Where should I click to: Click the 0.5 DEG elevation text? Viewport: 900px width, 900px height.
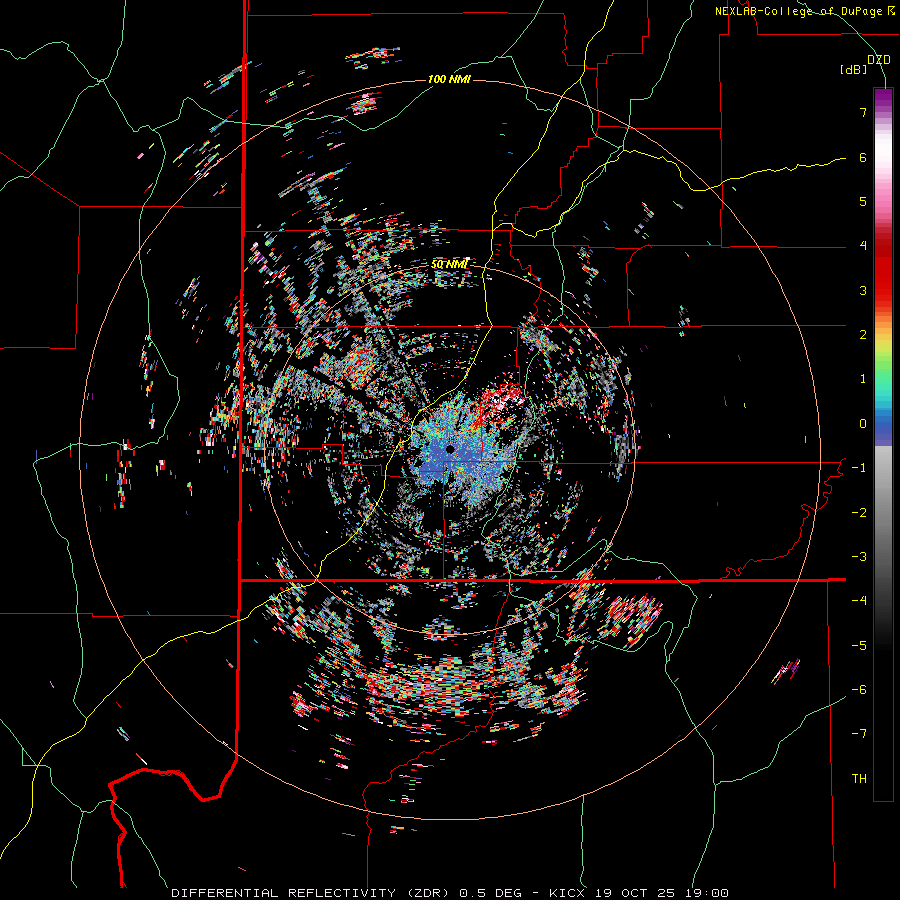coord(491,893)
